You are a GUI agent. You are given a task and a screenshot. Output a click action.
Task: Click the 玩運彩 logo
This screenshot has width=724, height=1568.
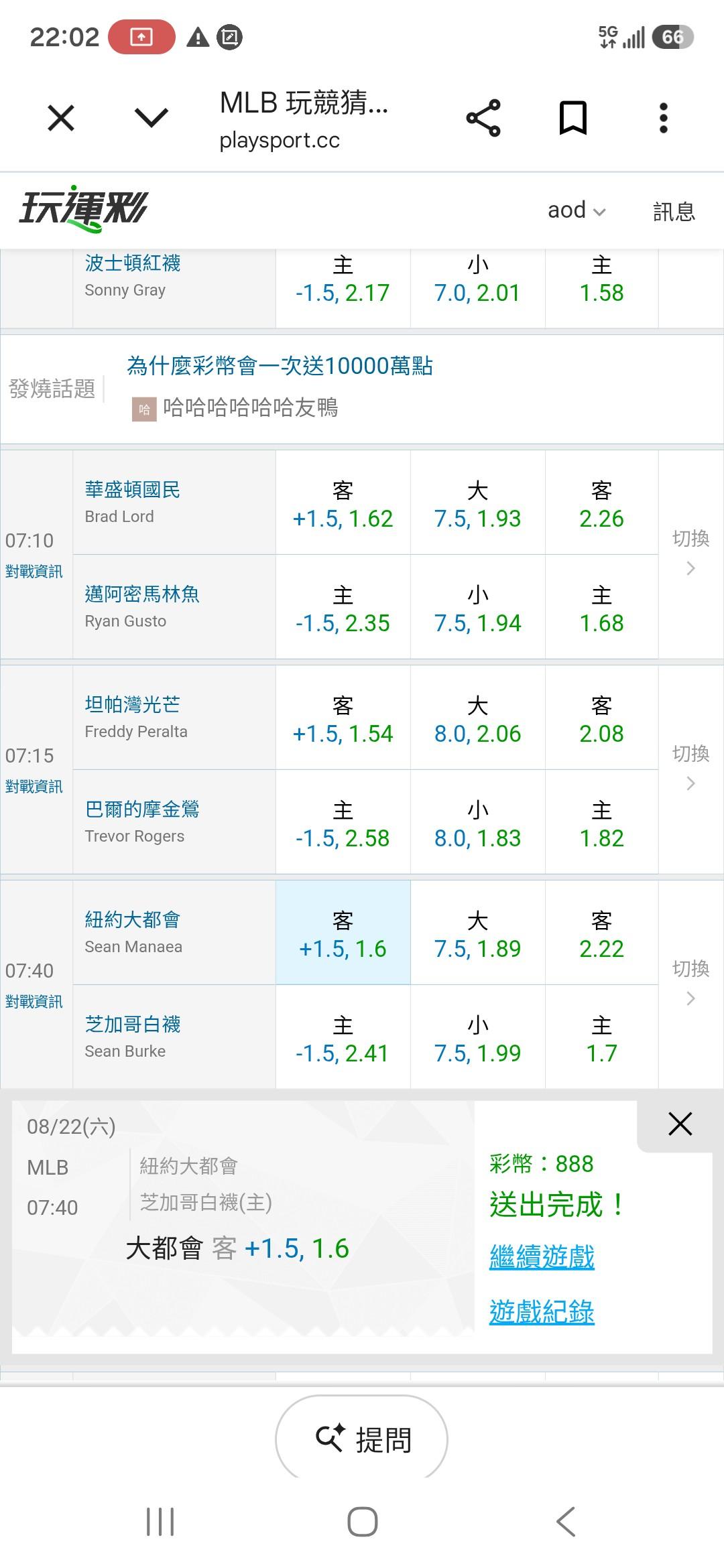pyautogui.click(x=83, y=209)
